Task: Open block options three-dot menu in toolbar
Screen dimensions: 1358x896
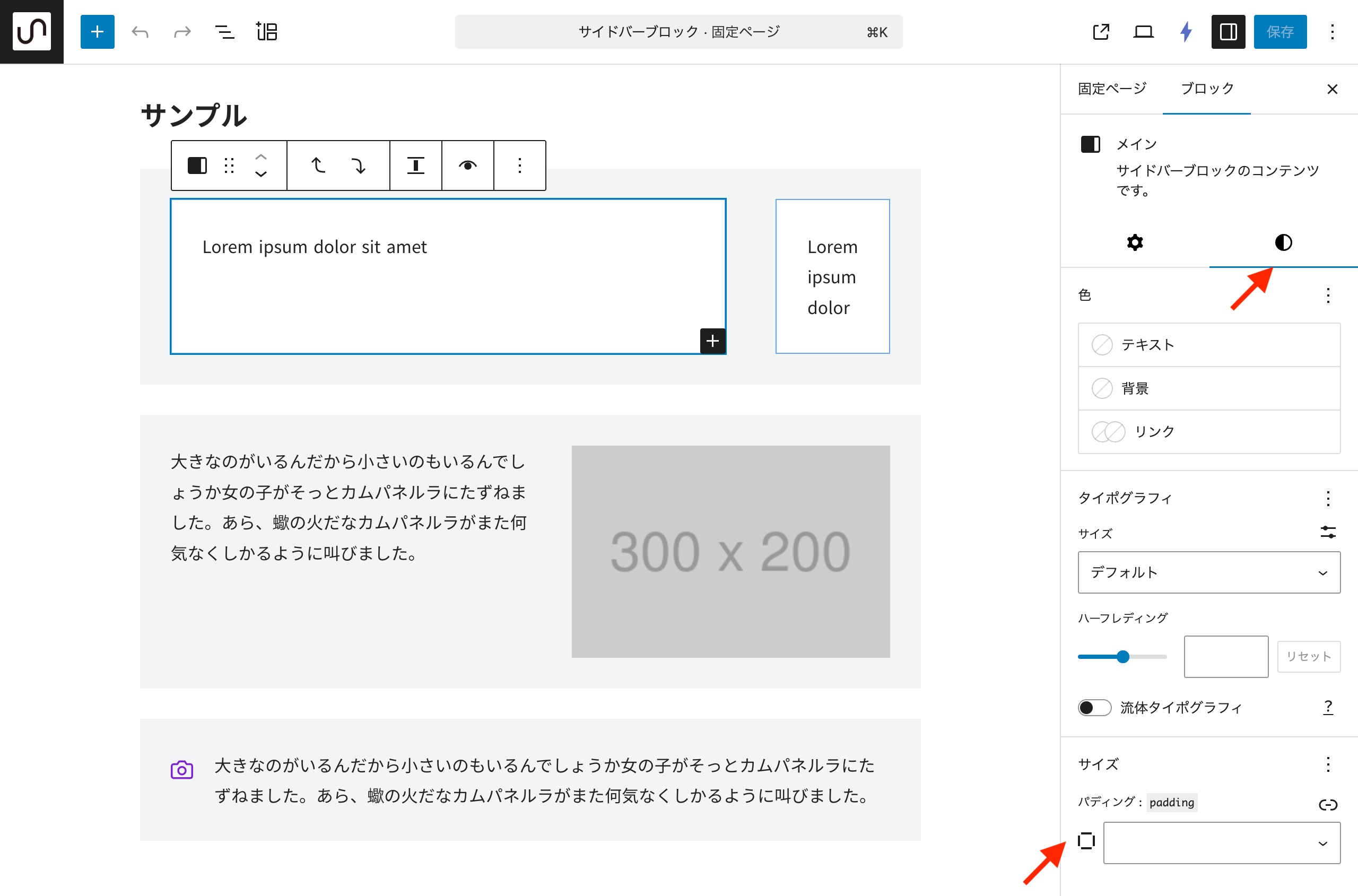Action: point(519,165)
